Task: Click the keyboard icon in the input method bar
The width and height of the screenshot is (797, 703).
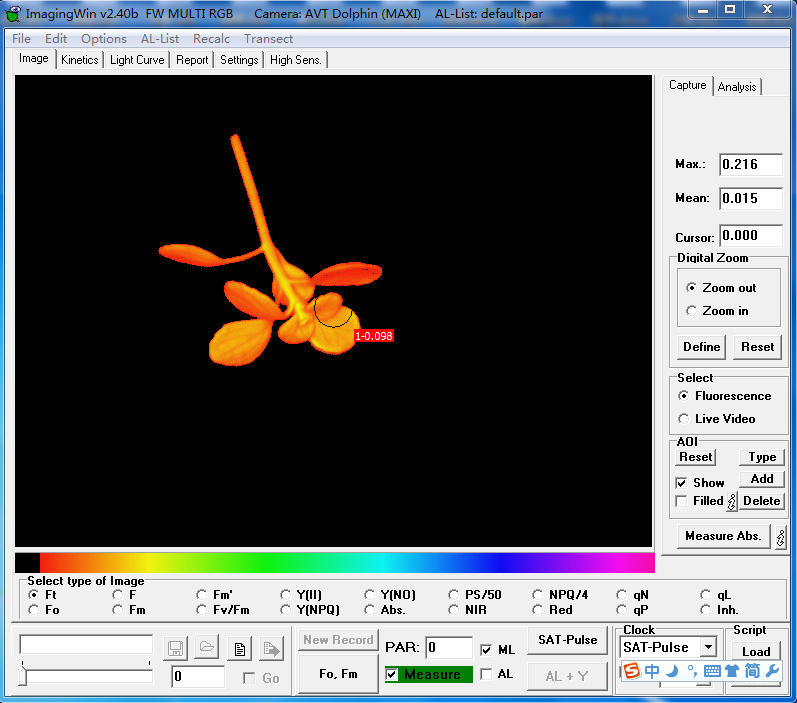Action: pyautogui.click(x=712, y=671)
